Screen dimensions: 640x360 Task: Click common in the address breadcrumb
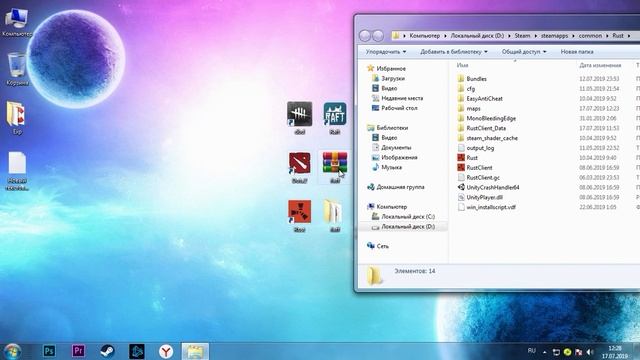pyautogui.click(x=590, y=36)
